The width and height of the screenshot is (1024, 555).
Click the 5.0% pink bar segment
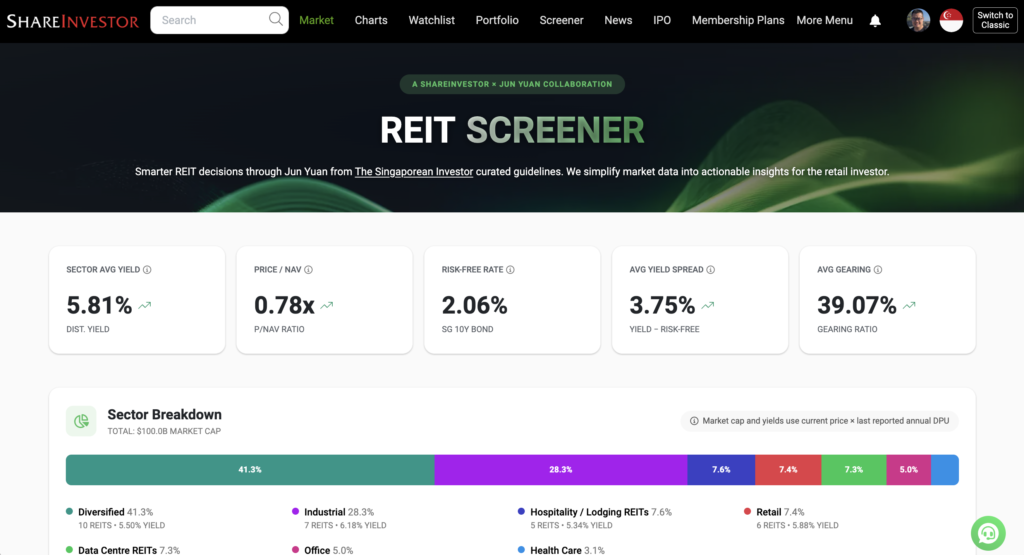click(x=908, y=470)
